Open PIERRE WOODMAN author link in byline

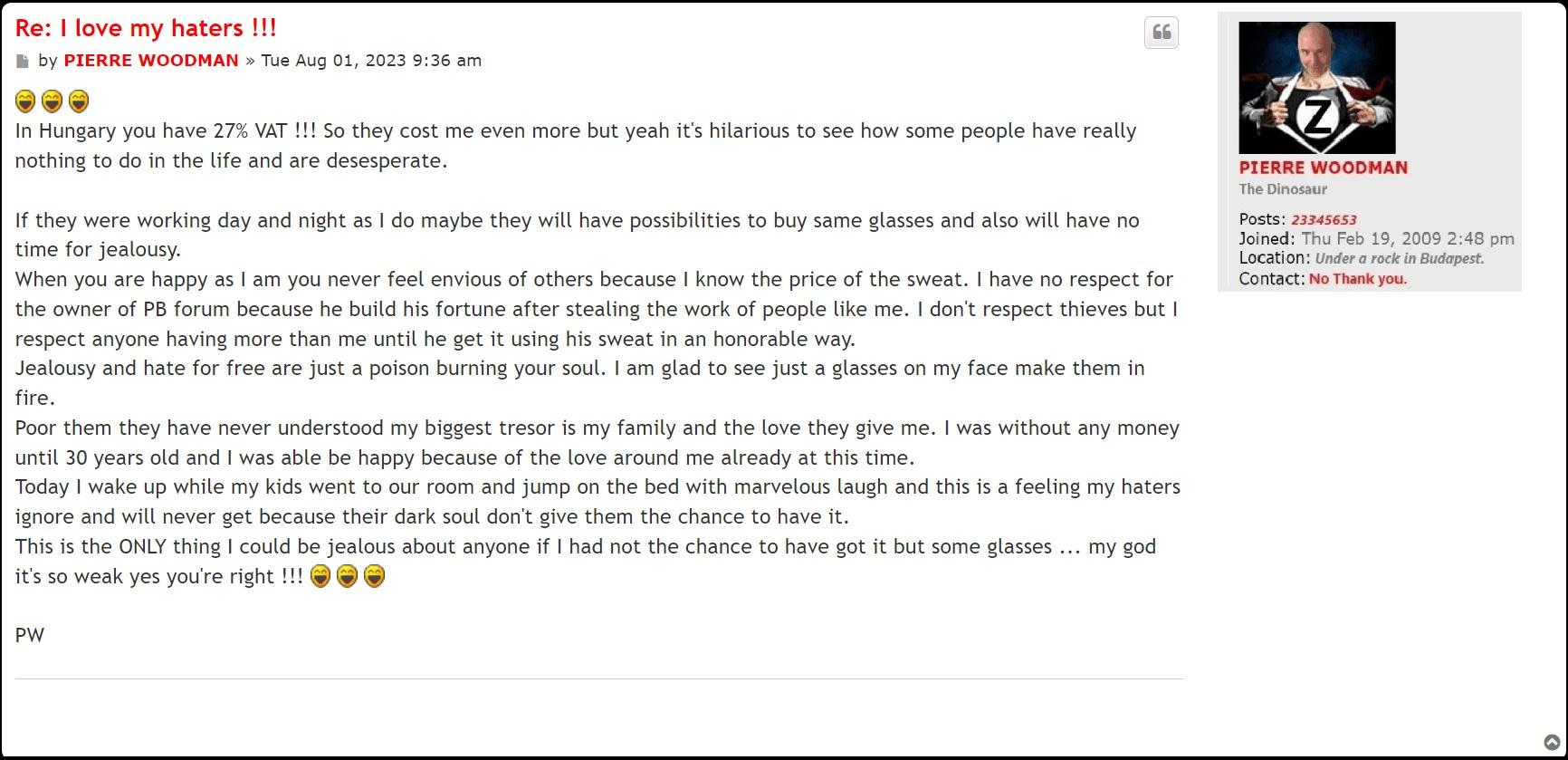[151, 61]
